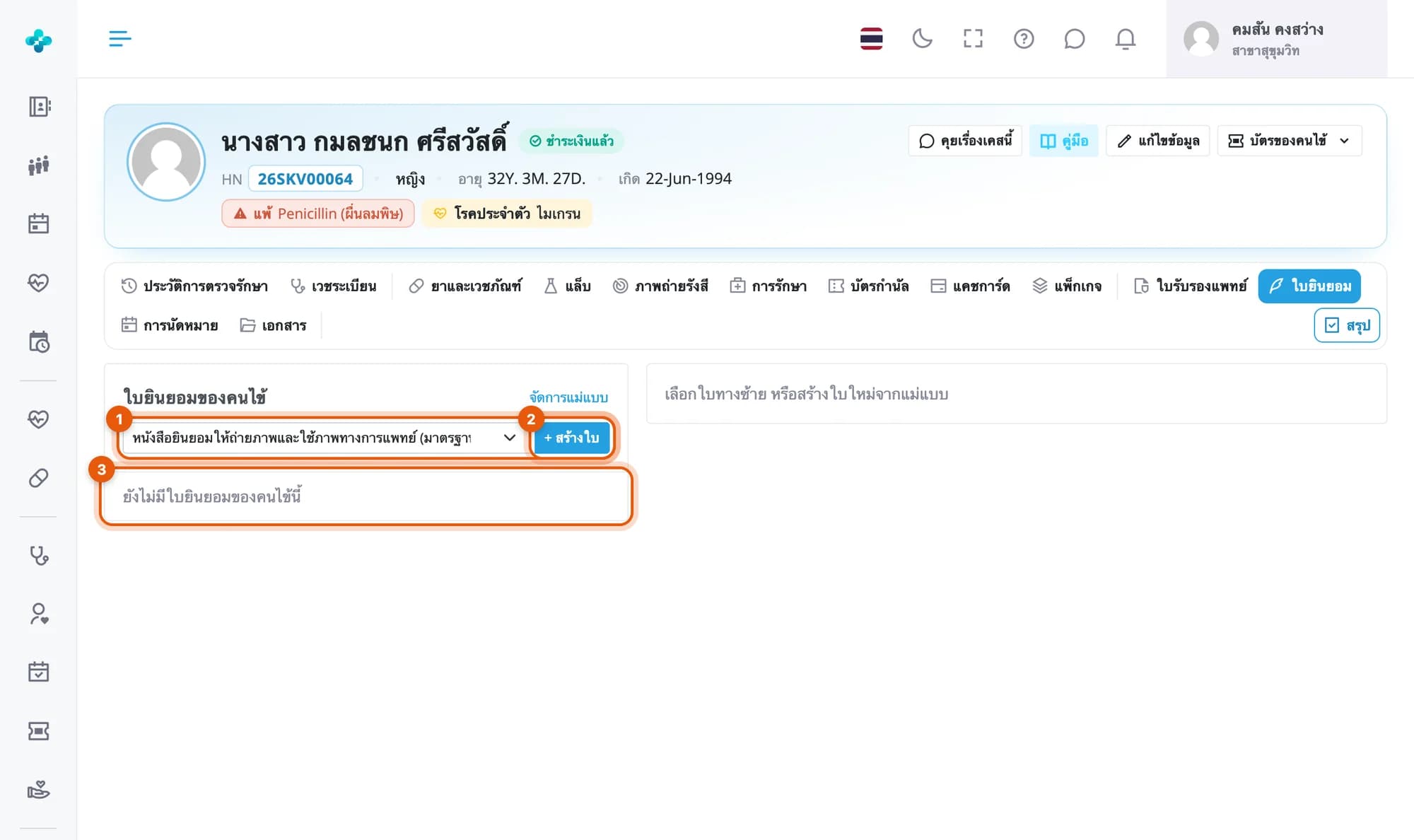Viewport: 1414px width, 840px height.
Task: Click the คุยเรื่องเคสนี้ button
Action: tap(965, 141)
